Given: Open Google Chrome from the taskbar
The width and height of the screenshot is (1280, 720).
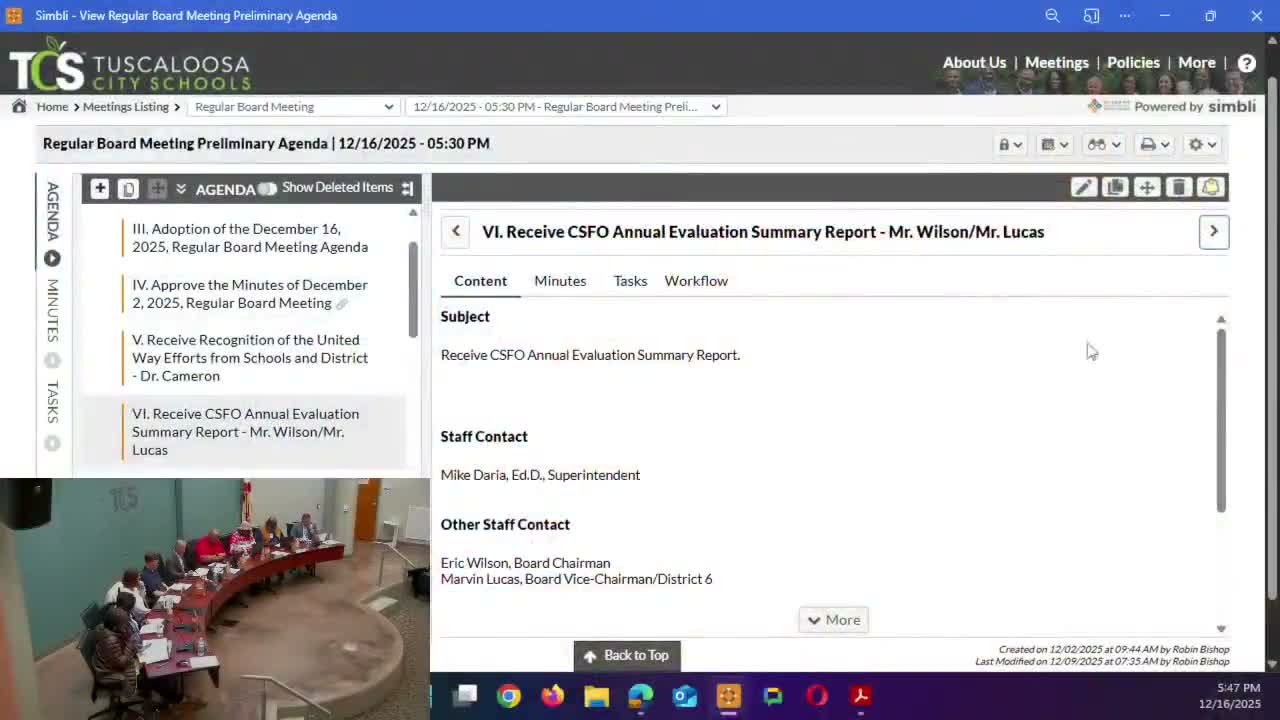Looking at the screenshot, I should pyautogui.click(x=509, y=696).
